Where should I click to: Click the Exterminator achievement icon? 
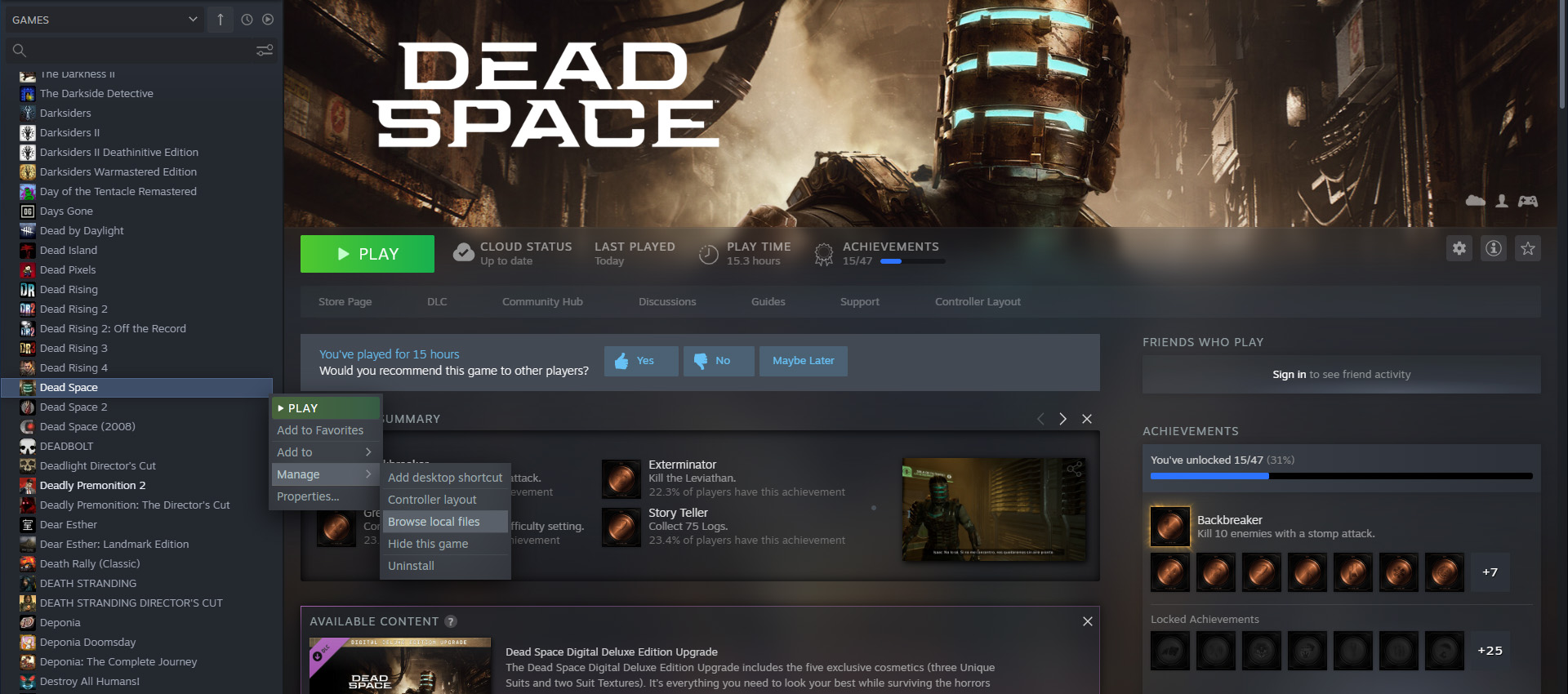[621, 478]
